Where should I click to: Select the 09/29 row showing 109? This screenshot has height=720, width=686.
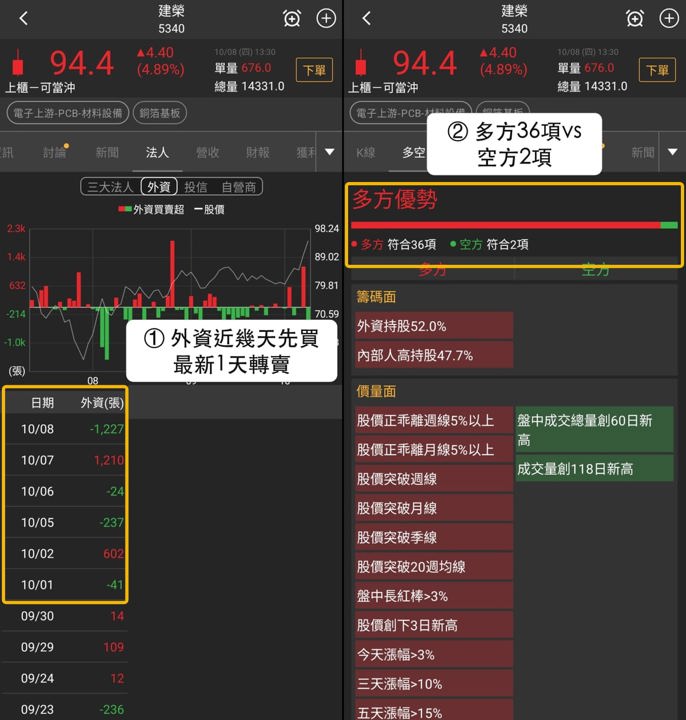[65, 647]
